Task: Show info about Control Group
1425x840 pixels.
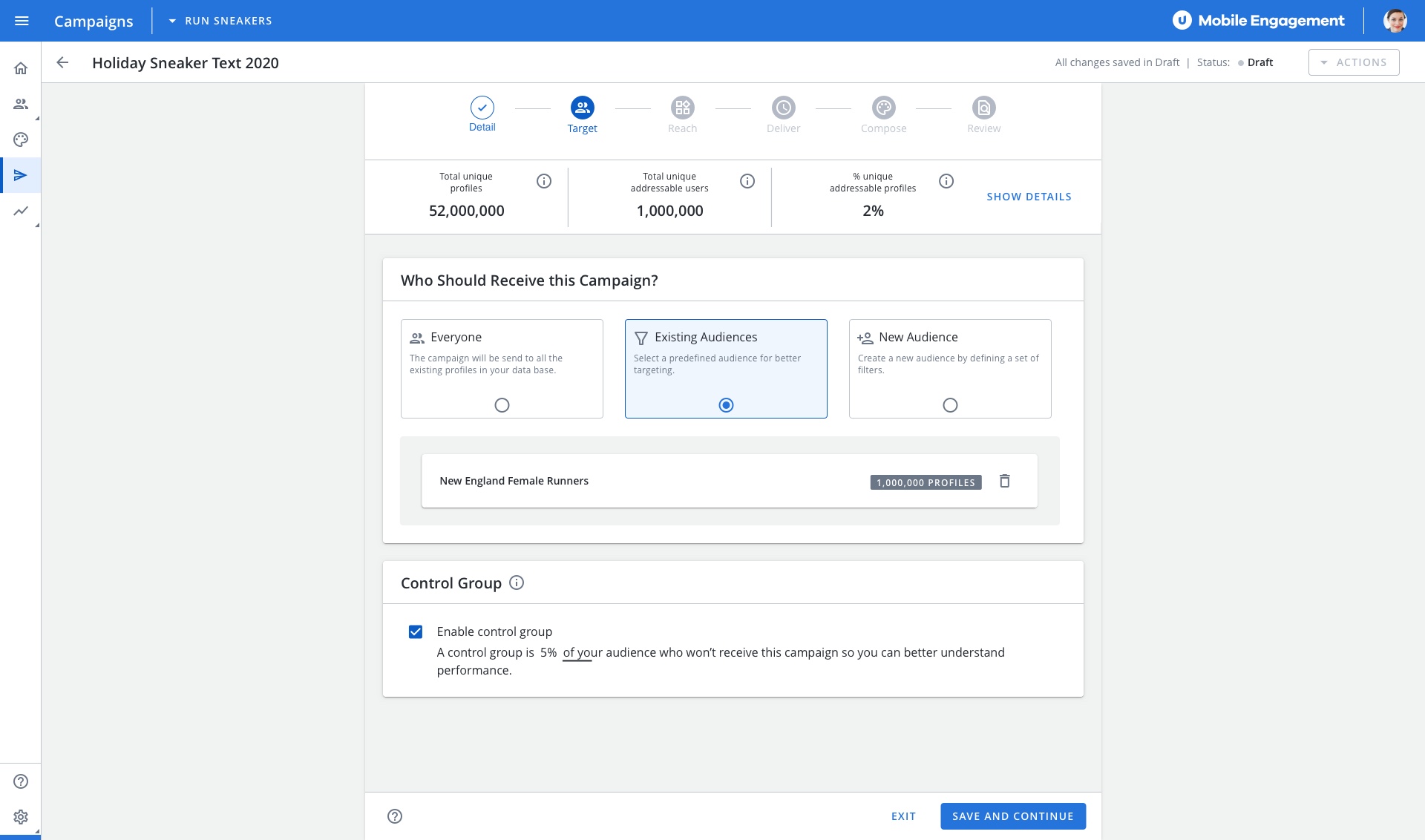Action: coord(517,583)
